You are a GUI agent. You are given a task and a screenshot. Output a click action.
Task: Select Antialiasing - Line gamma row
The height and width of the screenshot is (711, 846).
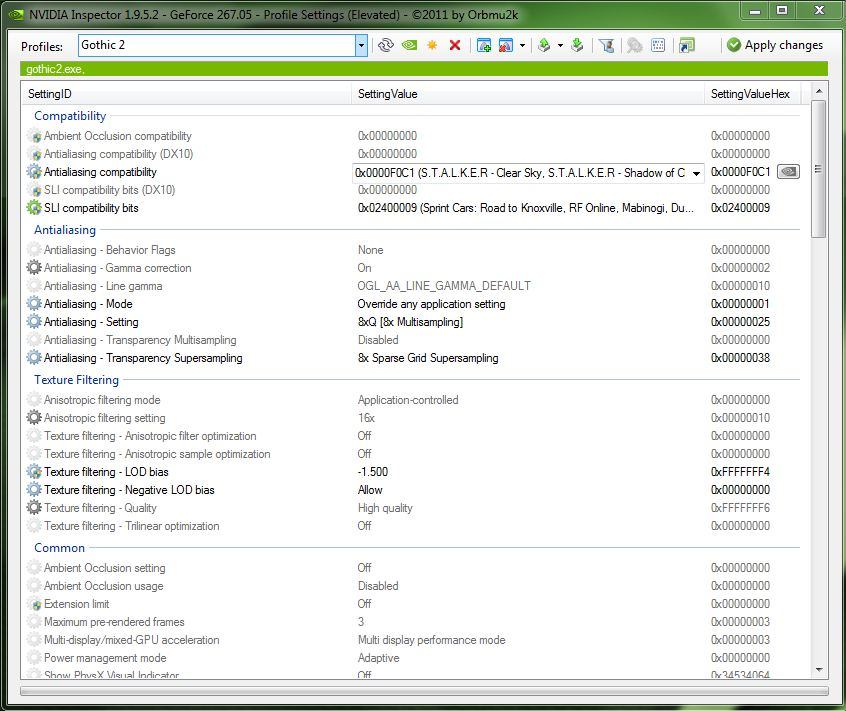pos(413,286)
